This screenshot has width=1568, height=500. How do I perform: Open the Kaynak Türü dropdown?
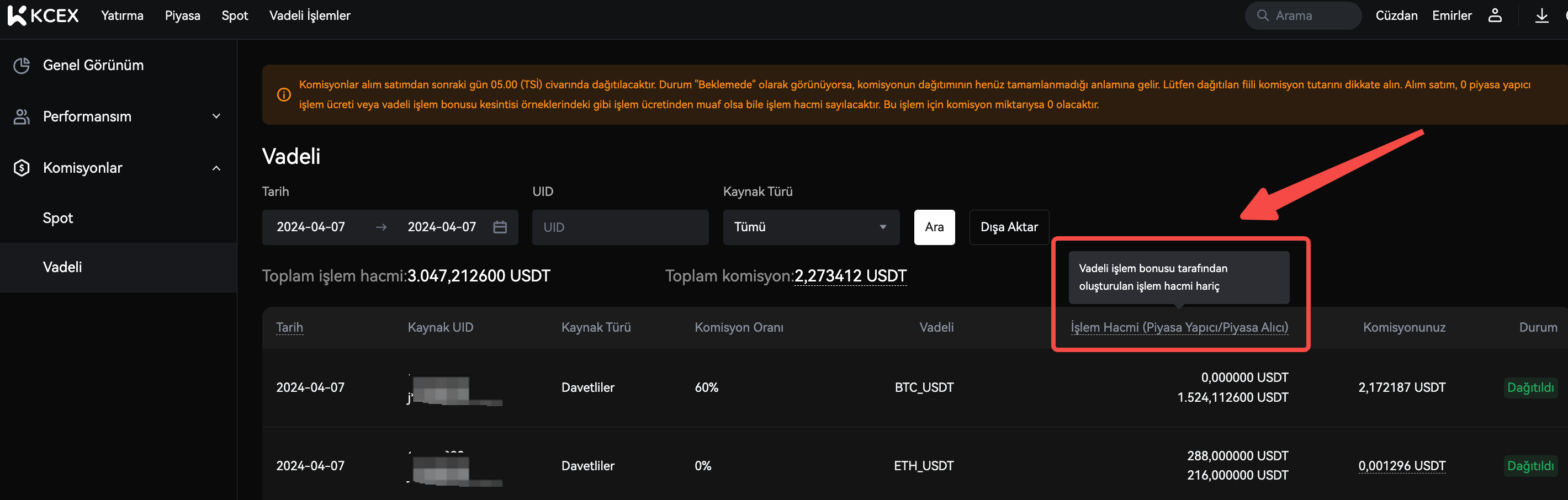(810, 227)
